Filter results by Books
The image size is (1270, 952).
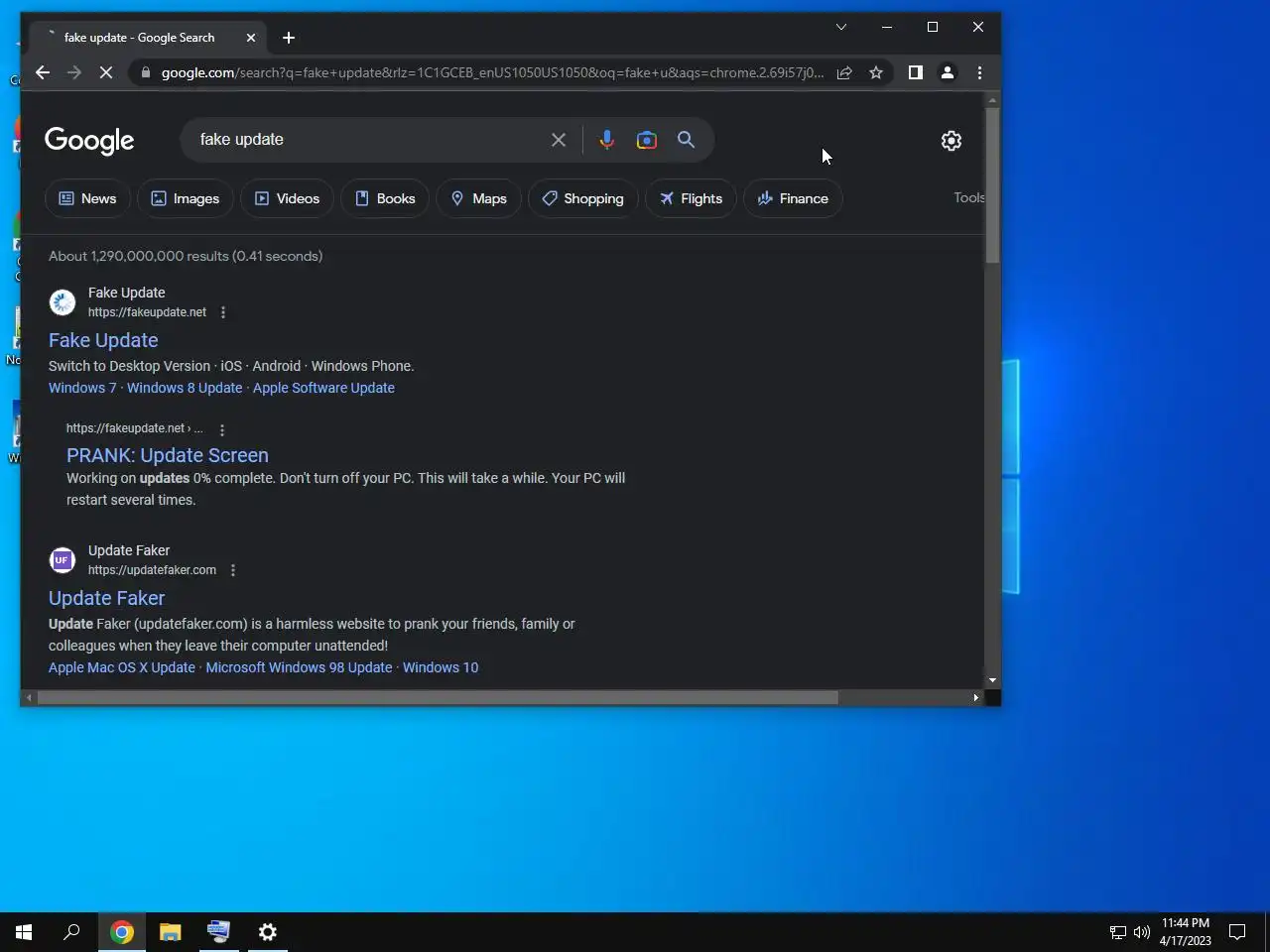click(385, 198)
